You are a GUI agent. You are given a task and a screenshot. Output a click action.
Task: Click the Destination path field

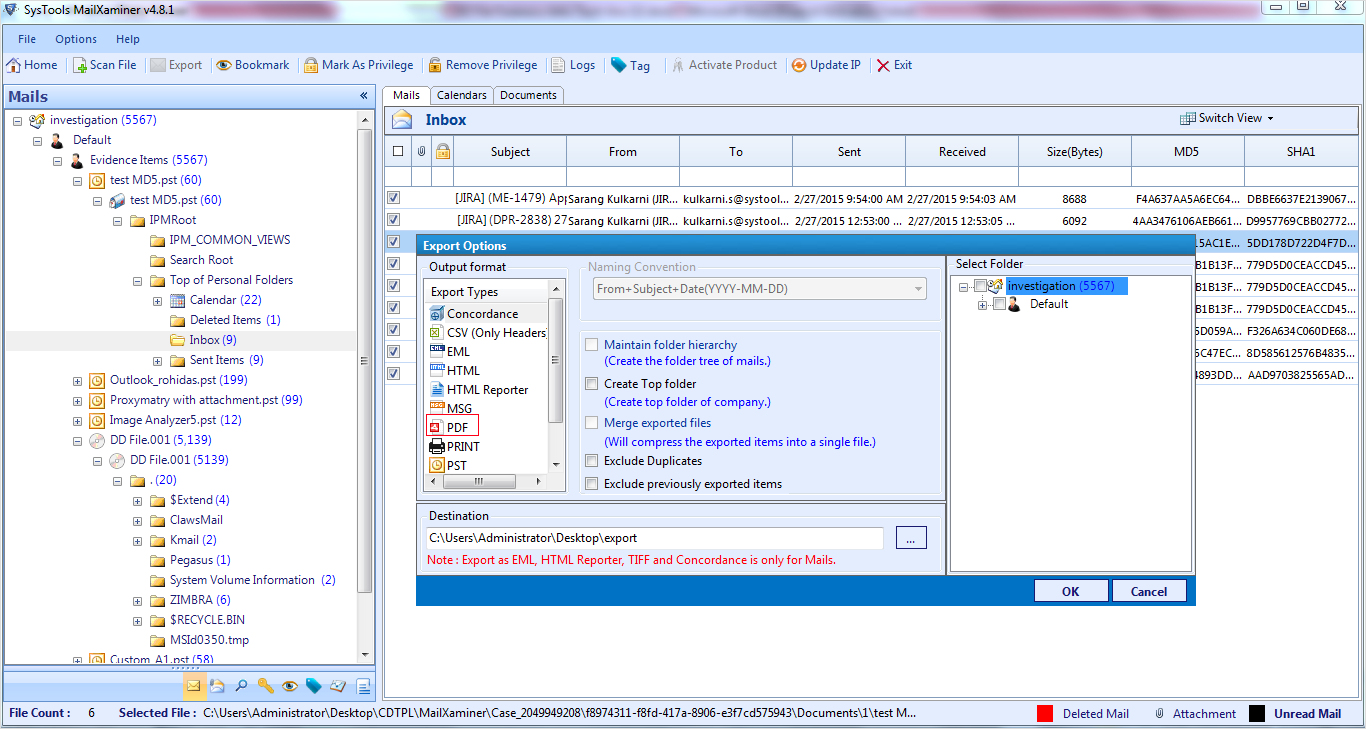655,538
